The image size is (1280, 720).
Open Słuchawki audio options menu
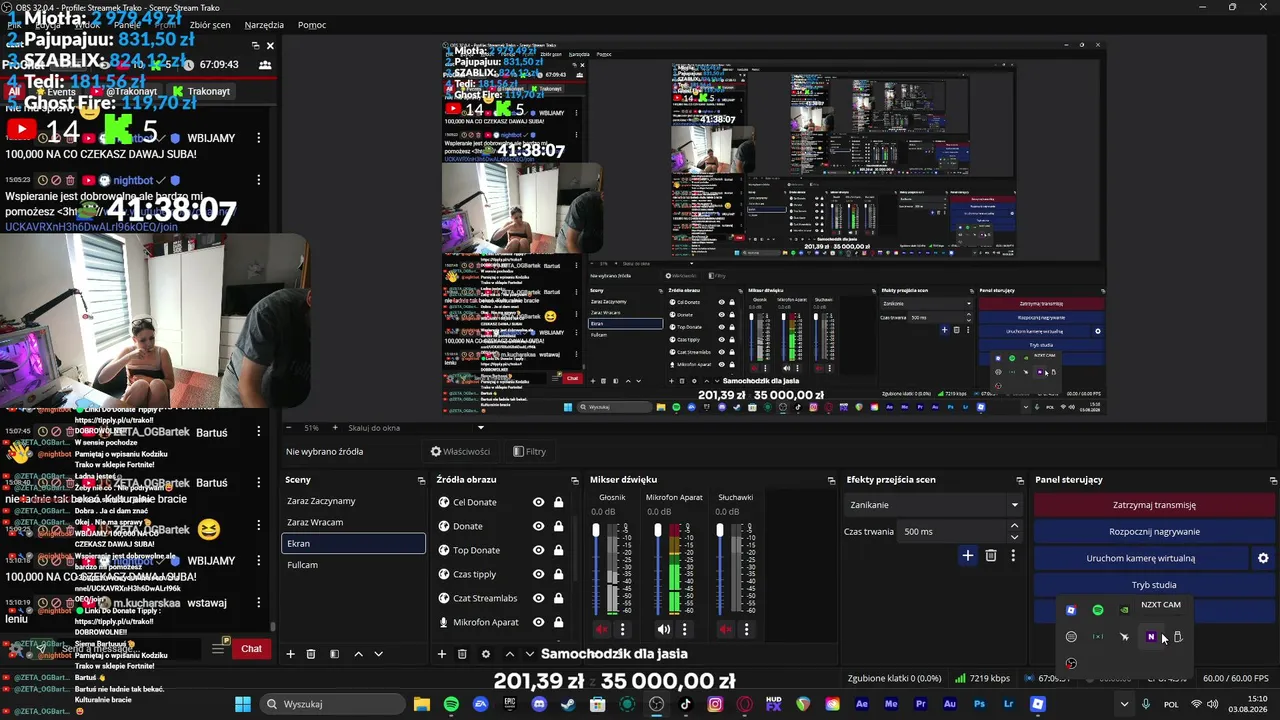[x=746, y=629]
